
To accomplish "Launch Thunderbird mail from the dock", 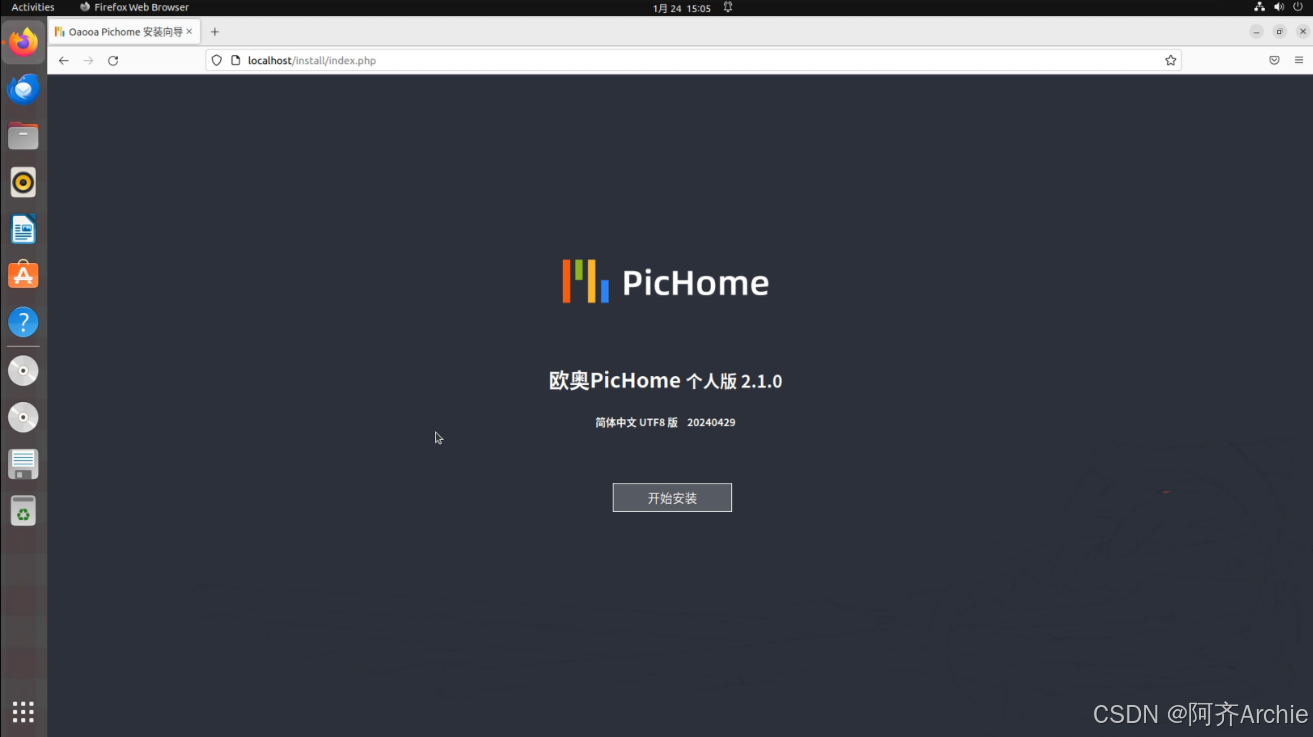I will (23, 89).
